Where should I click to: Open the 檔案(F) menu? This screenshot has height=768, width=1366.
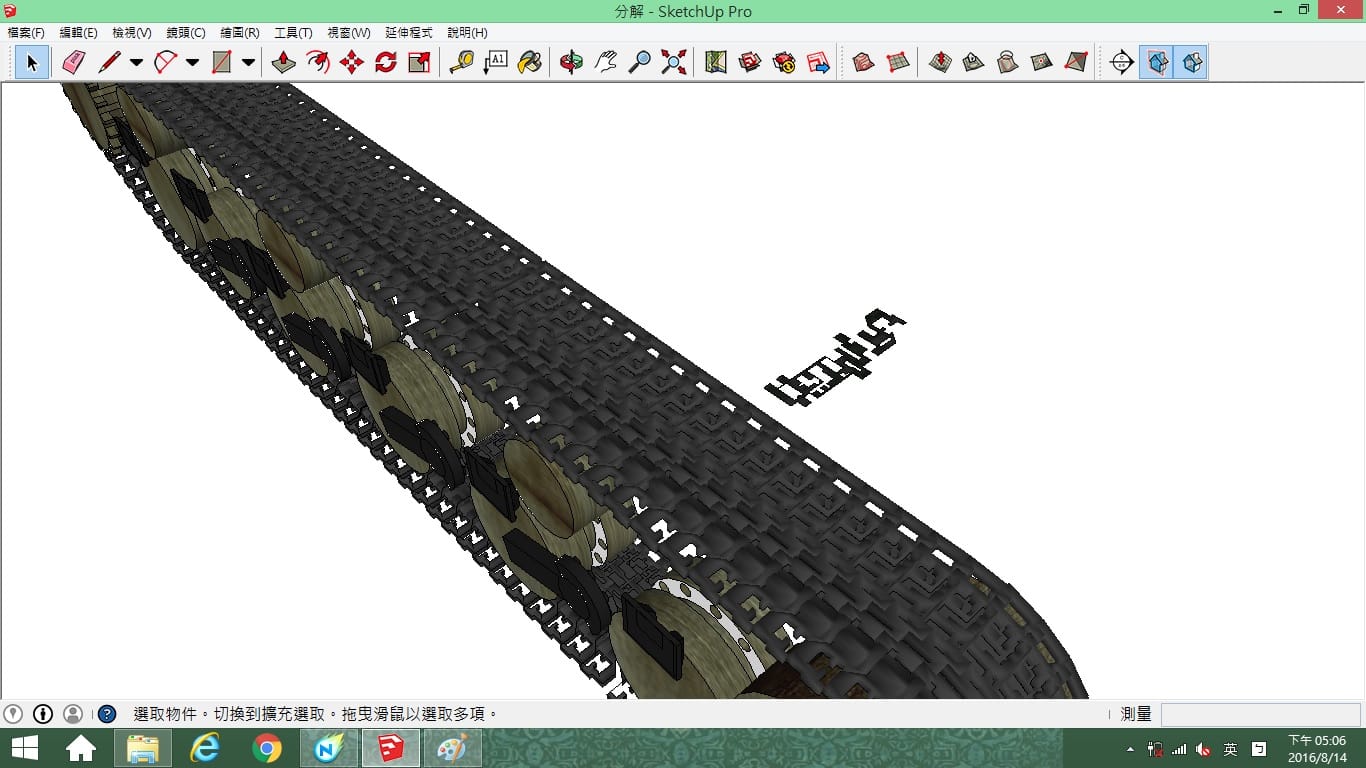[x=26, y=33]
